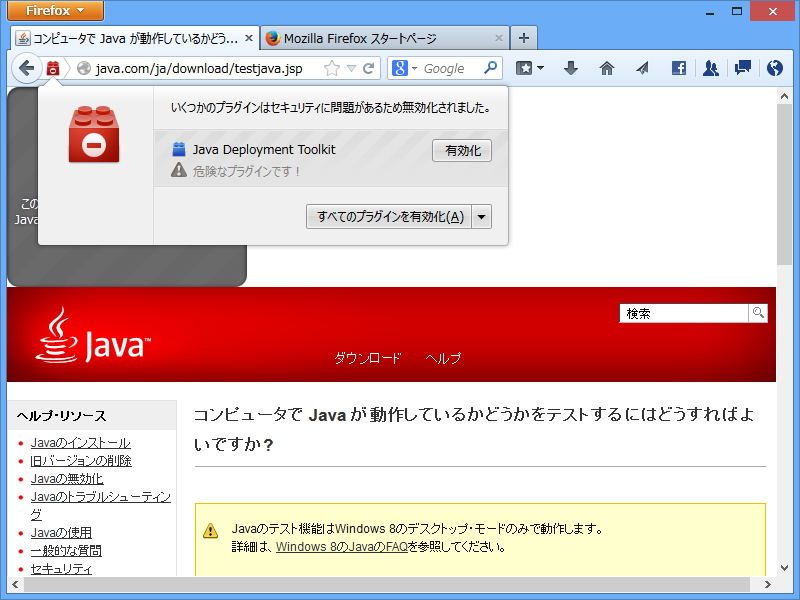The height and width of the screenshot is (600, 800).
Task: Click the chat bubbles icon
Action: pyautogui.click(x=741, y=68)
